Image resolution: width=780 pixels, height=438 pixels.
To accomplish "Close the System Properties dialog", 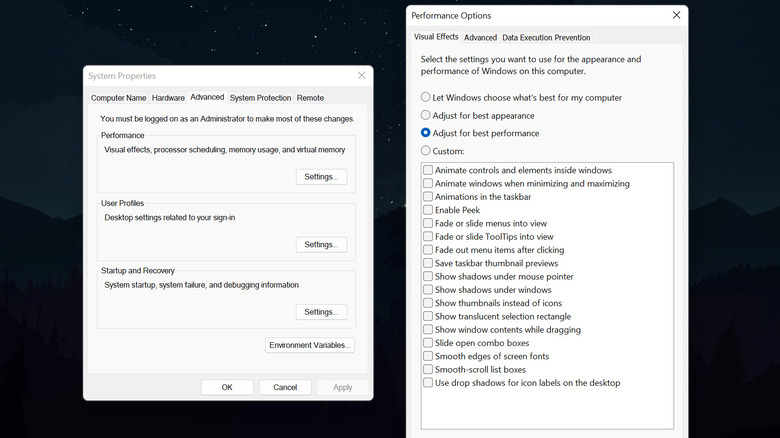I will pos(361,76).
